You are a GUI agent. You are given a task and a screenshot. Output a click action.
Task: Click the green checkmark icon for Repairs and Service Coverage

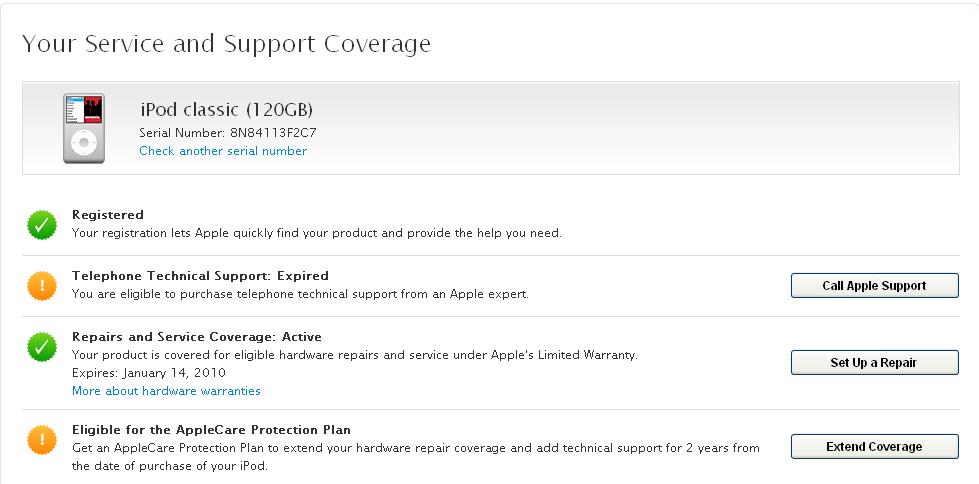click(42, 347)
